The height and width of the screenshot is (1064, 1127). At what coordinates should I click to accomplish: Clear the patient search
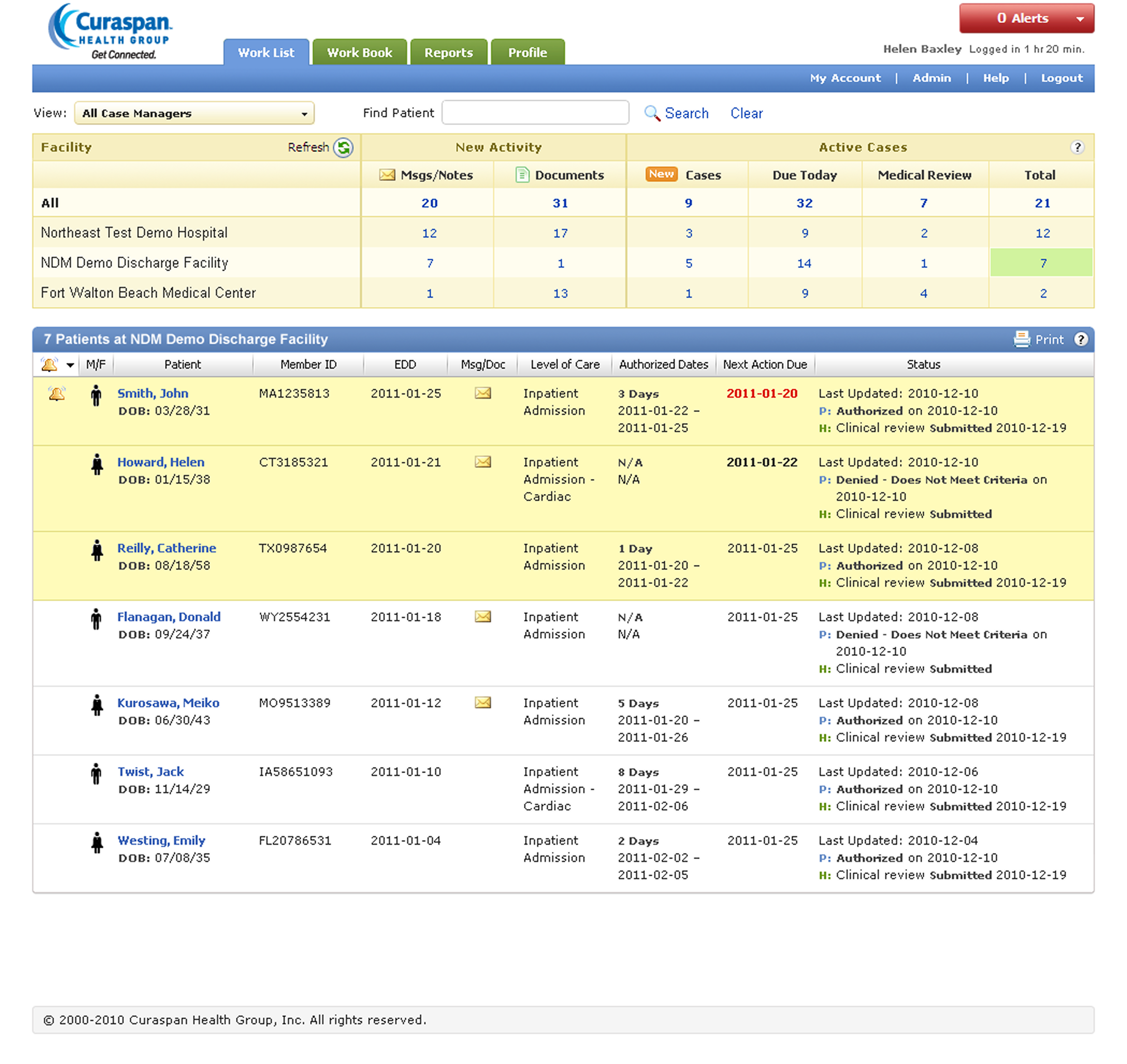click(x=746, y=114)
